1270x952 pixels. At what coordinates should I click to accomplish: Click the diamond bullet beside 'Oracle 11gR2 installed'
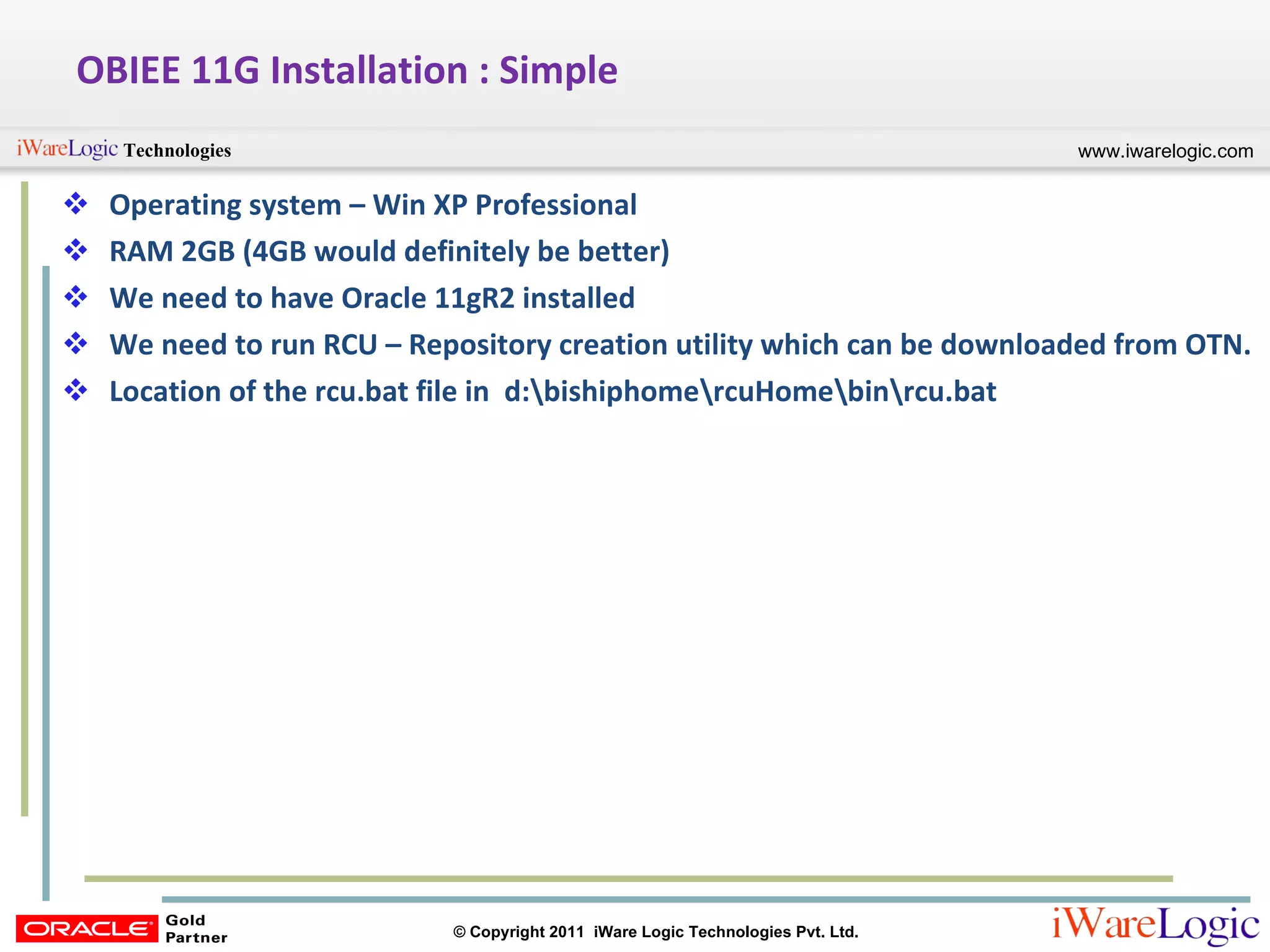[x=76, y=297]
